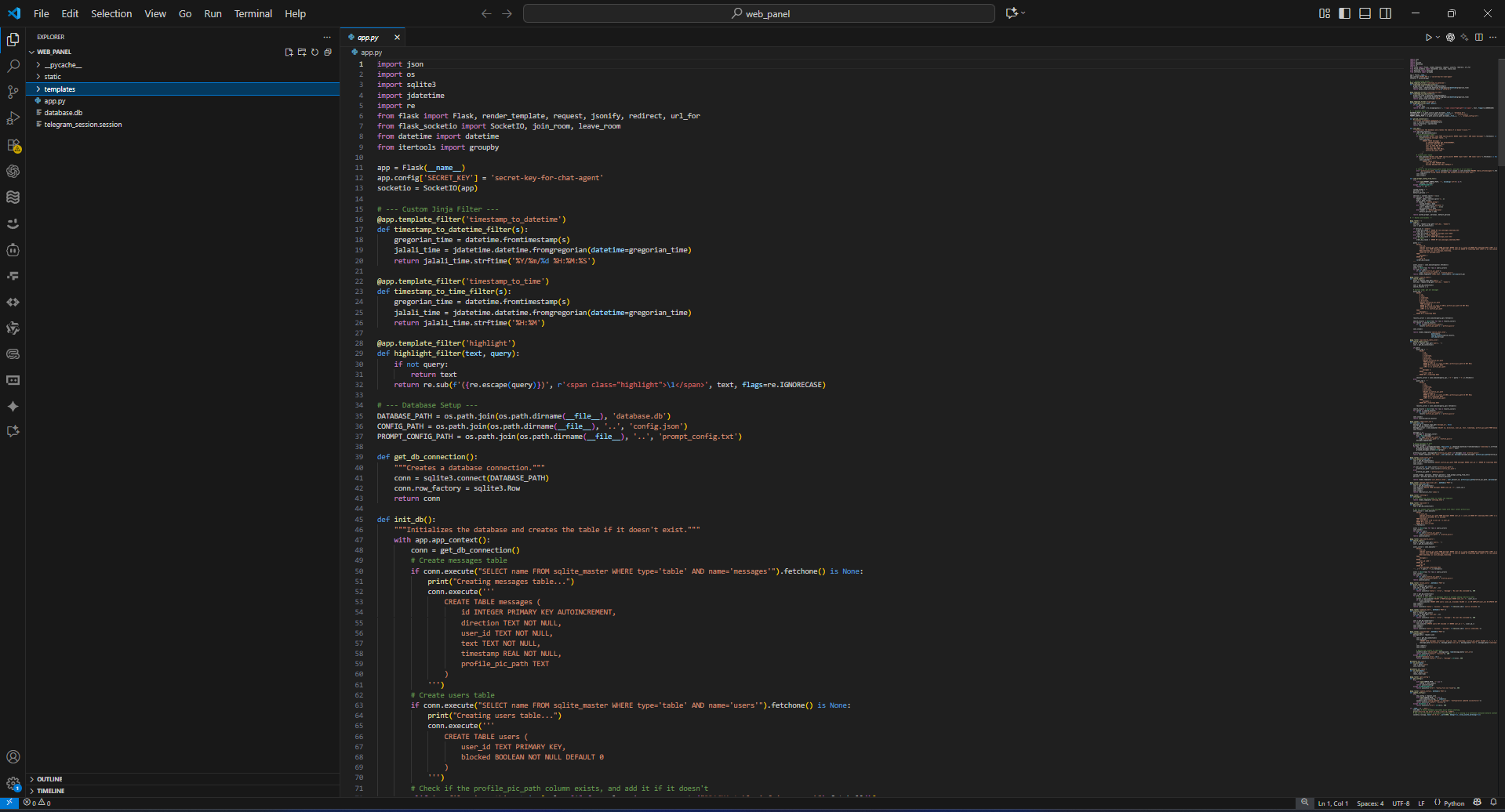
Task: Refresh the Explorer file tree
Action: tap(314, 53)
